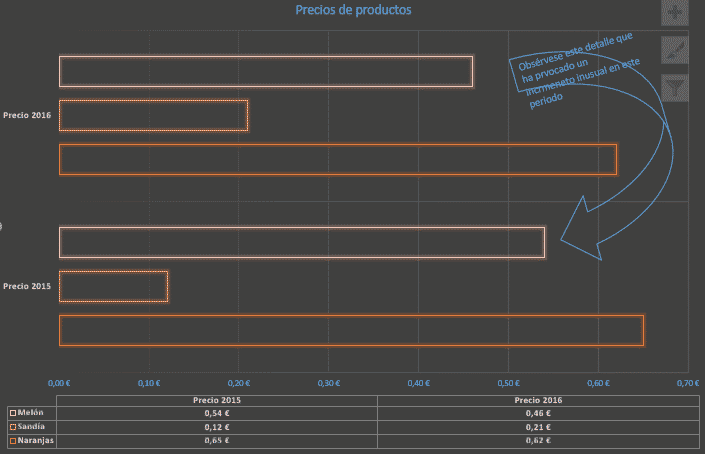This screenshot has width=705, height=454.
Task: Click the 0,12 € cell in data table
Action: pos(217,427)
